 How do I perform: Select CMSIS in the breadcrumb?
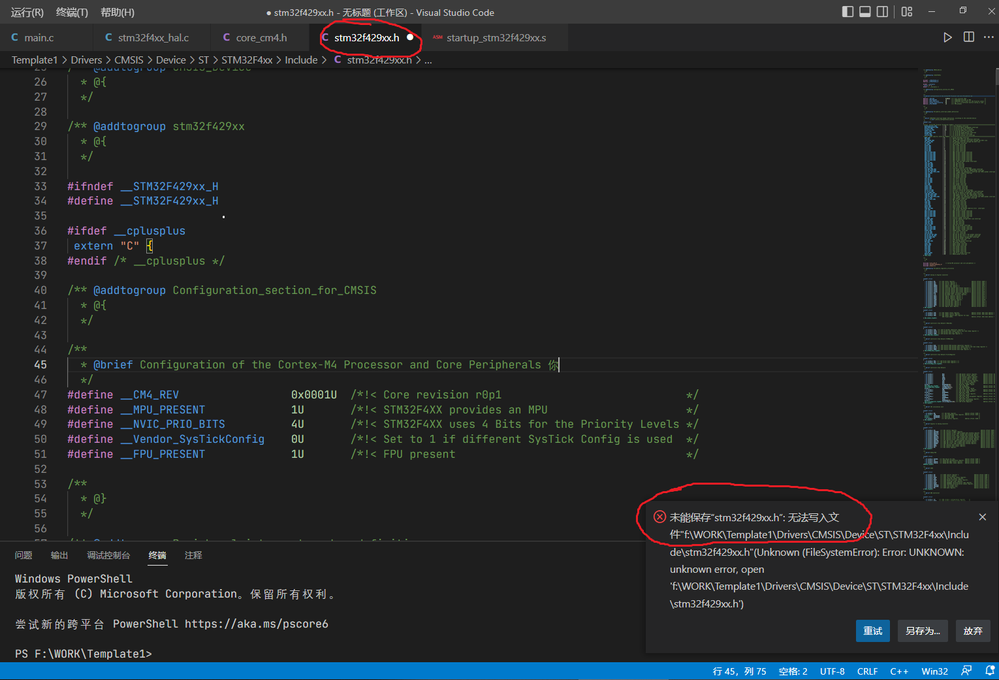click(129, 60)
